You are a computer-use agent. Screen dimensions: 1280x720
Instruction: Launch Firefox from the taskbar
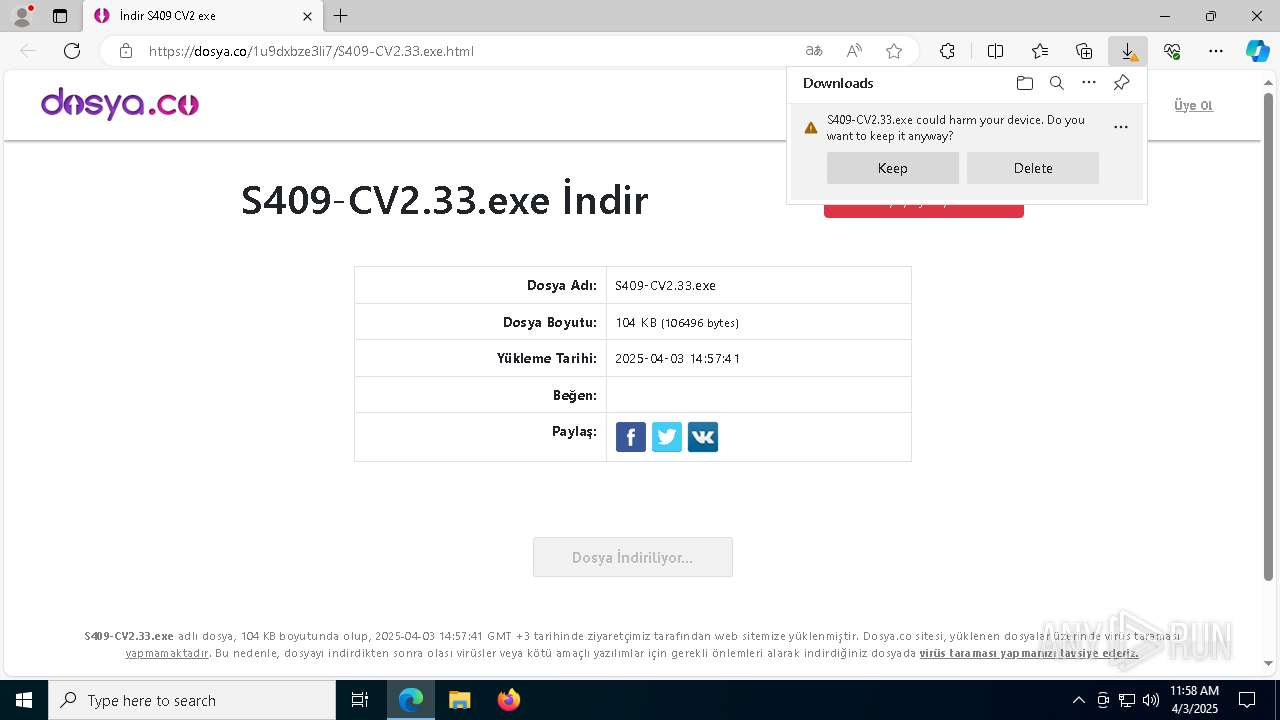[x=509, y=700]
